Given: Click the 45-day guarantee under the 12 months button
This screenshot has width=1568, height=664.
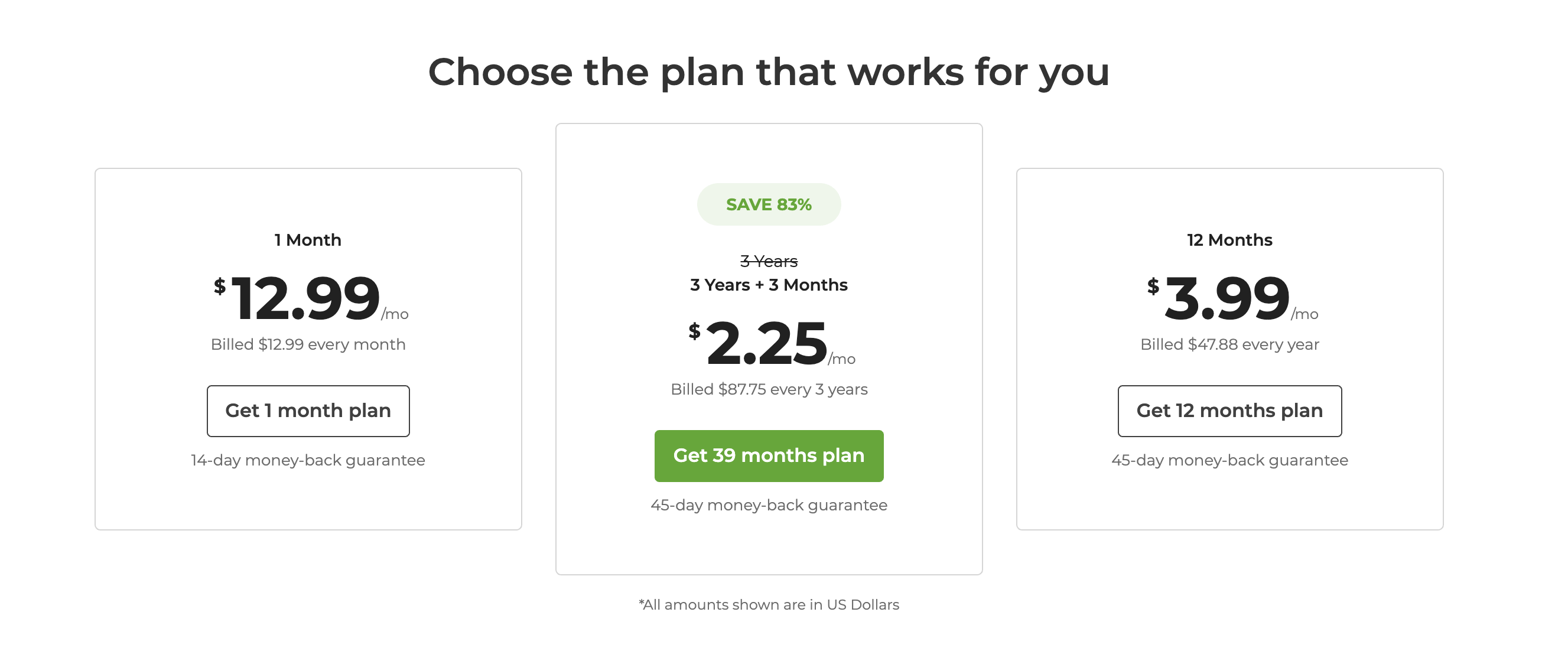Looking at the screenshot, I should [x=1229, y=460].
